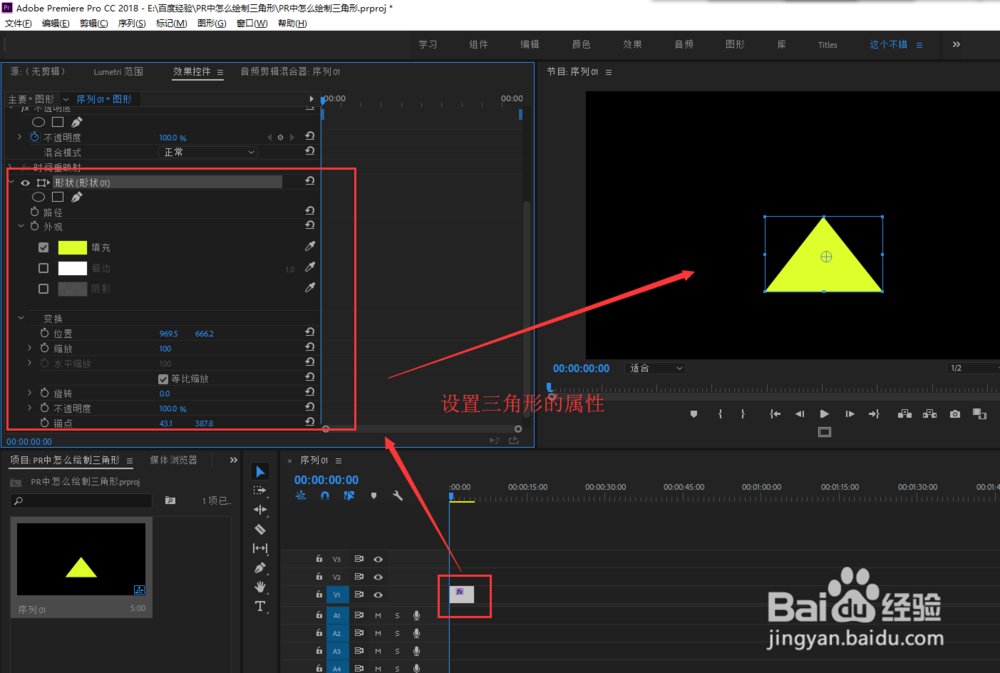Screen dimensions: 1000x673
Task: Open 混合模式 blend mode dropdown
Action: 208,152
